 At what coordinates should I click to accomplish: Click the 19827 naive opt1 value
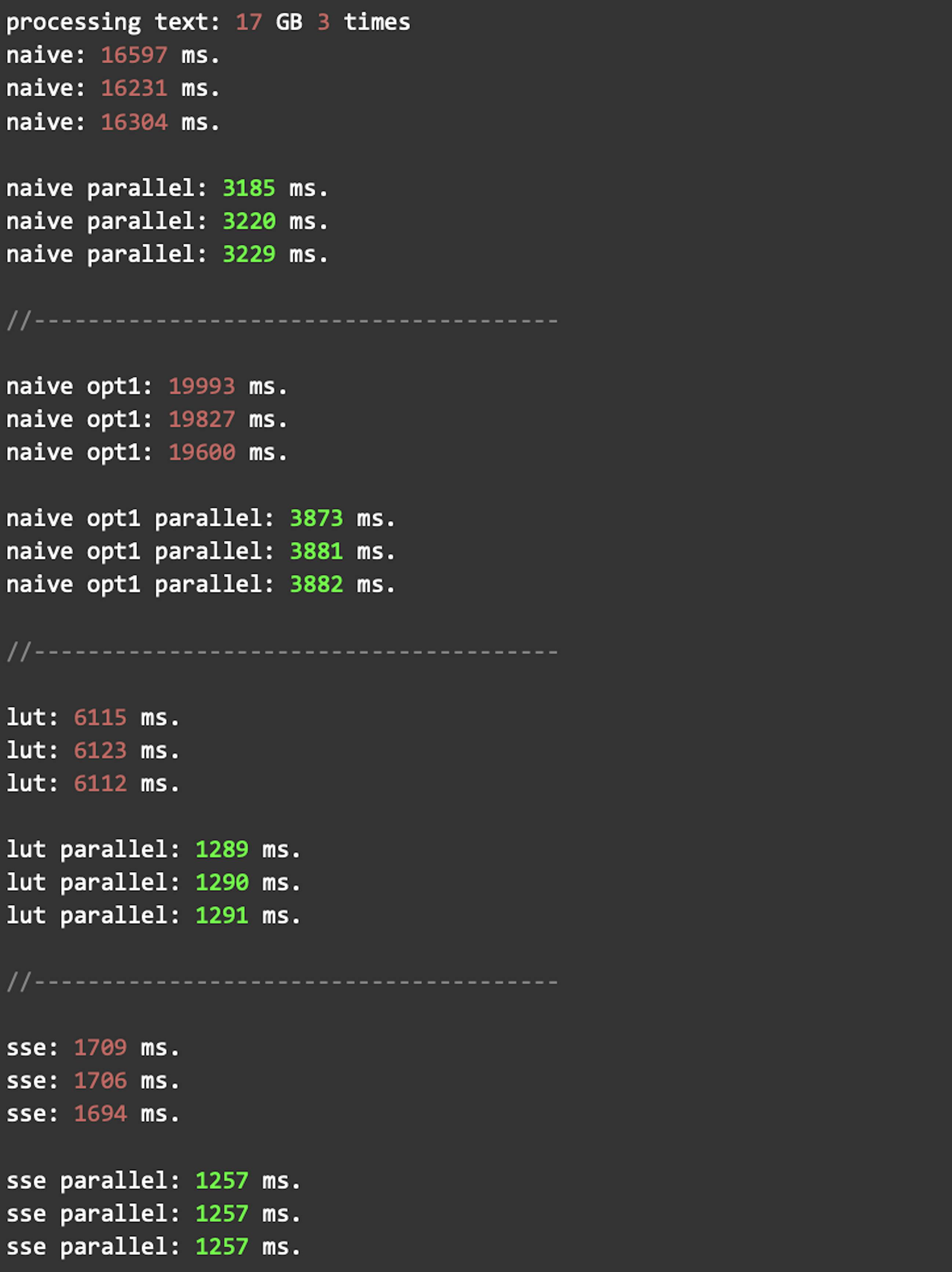[201, 420]
